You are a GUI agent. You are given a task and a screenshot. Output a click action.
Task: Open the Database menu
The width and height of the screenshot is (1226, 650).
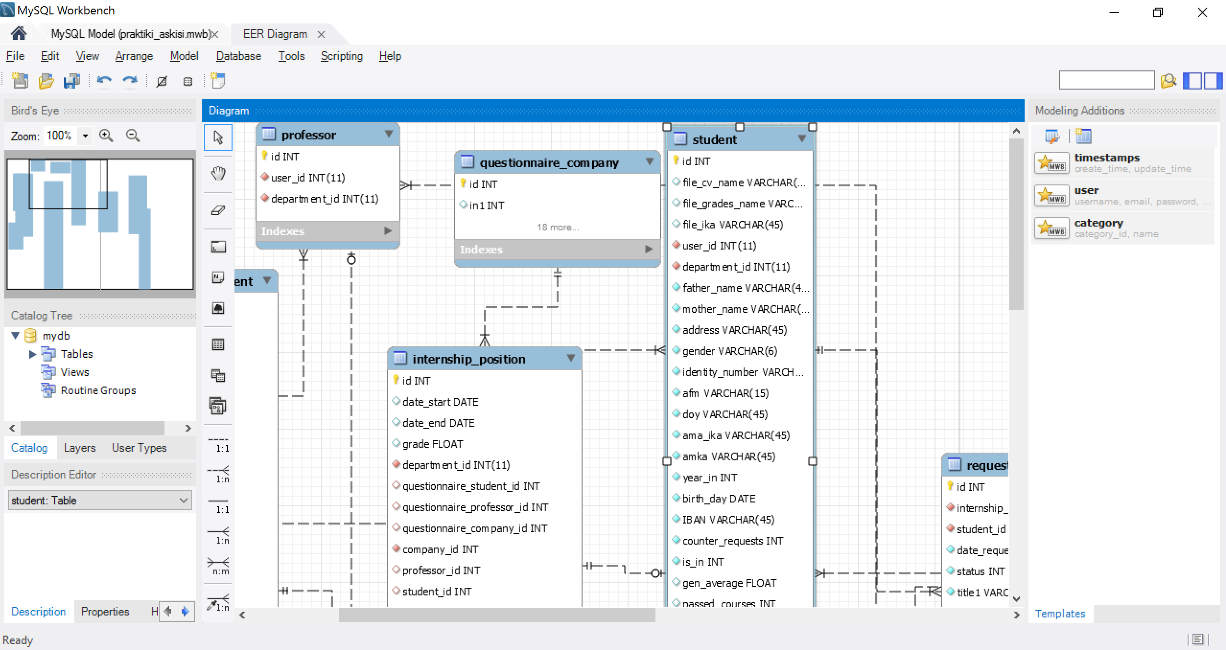pos(238,56)
